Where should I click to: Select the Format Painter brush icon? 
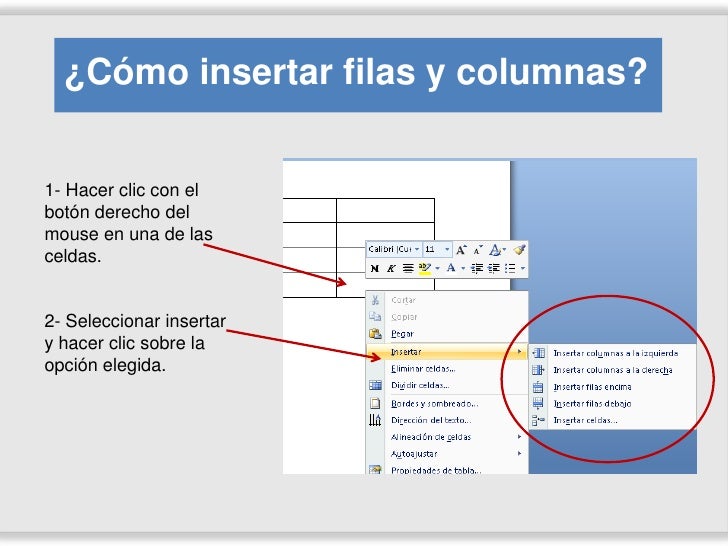tap(519, 250)
